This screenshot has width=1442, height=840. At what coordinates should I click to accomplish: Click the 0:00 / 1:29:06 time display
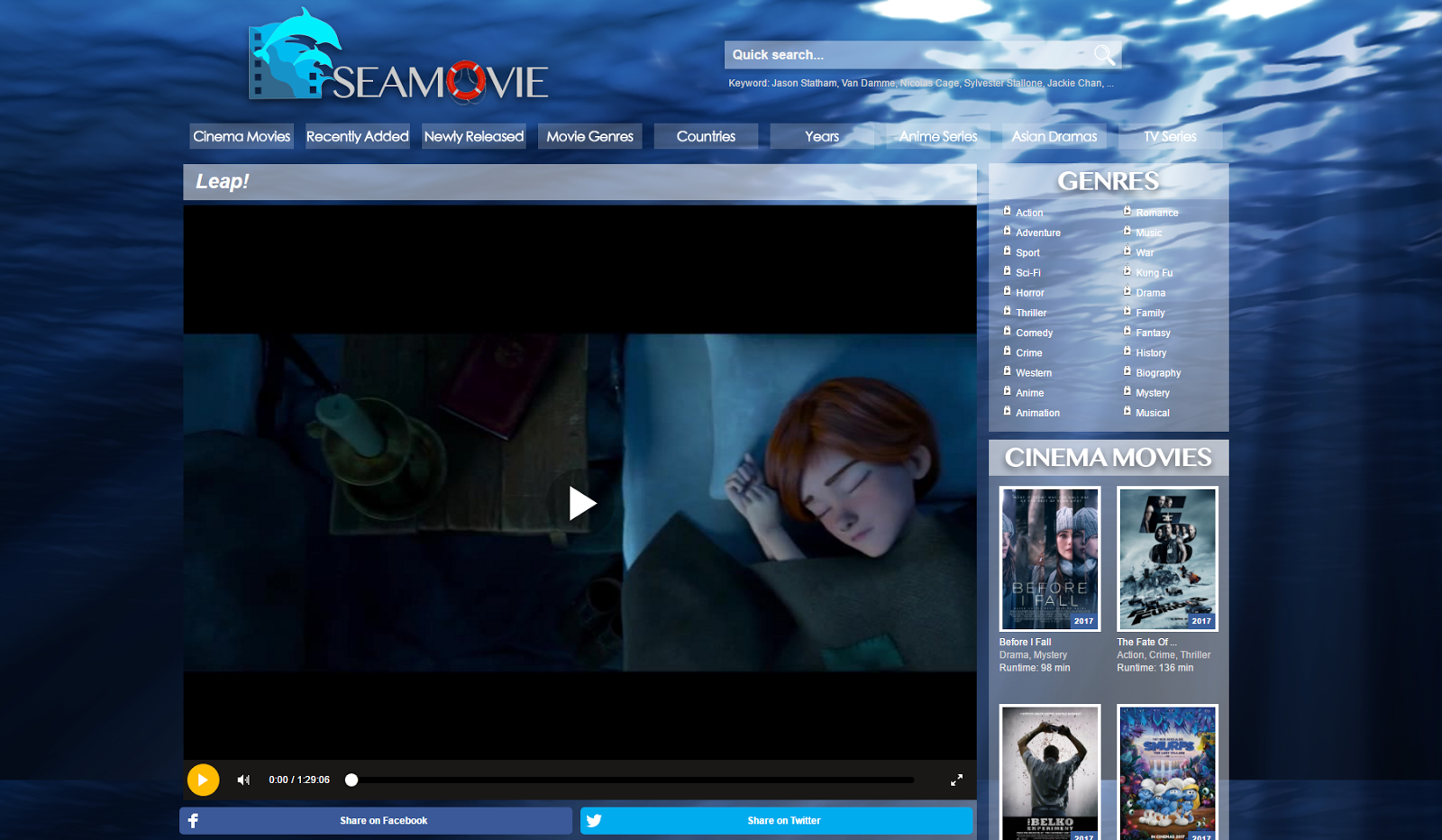point(299,780)
